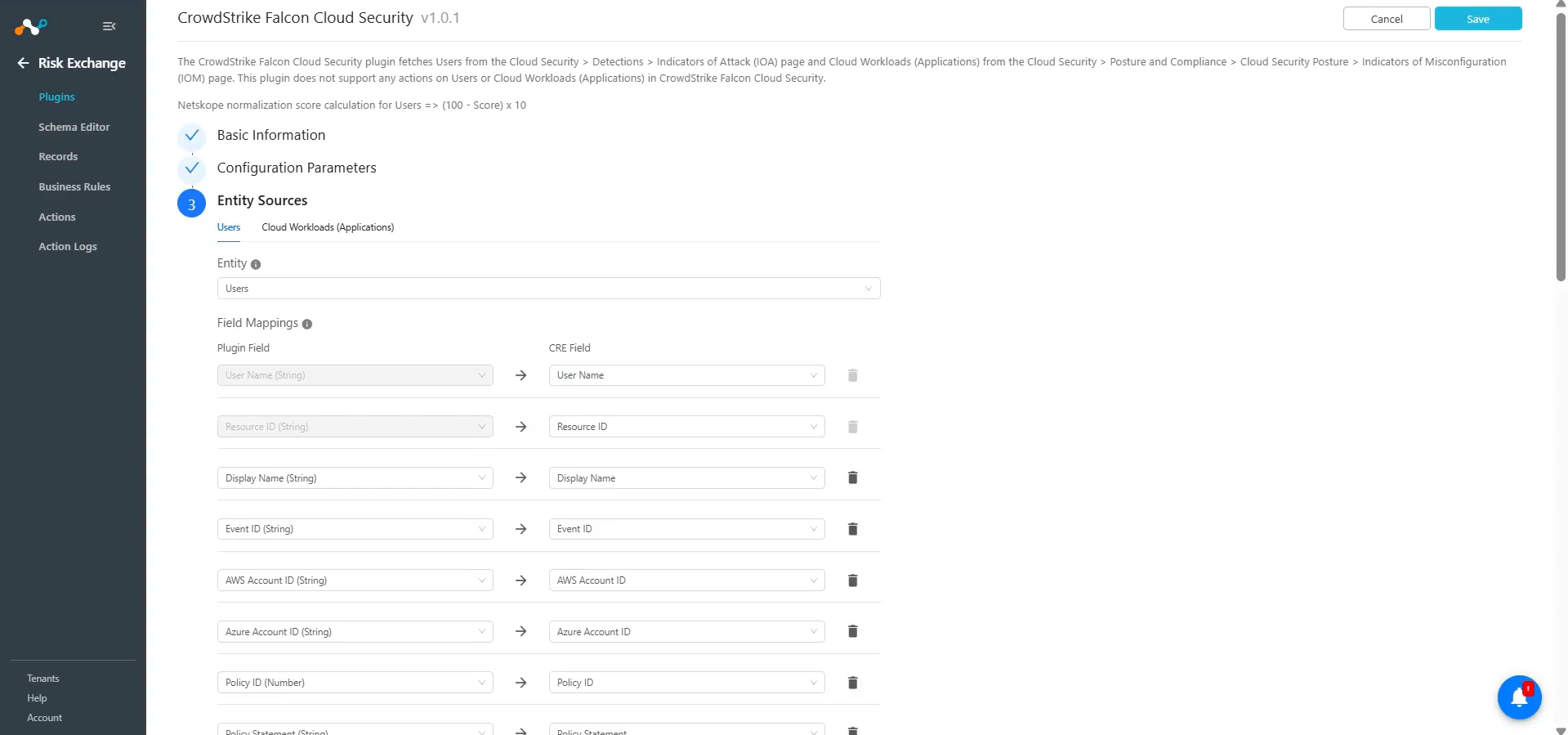The image size is (1568, 735).
Task: Open AWS Account ID (String) plugin dropdown
Action: [x=355, y=580]
